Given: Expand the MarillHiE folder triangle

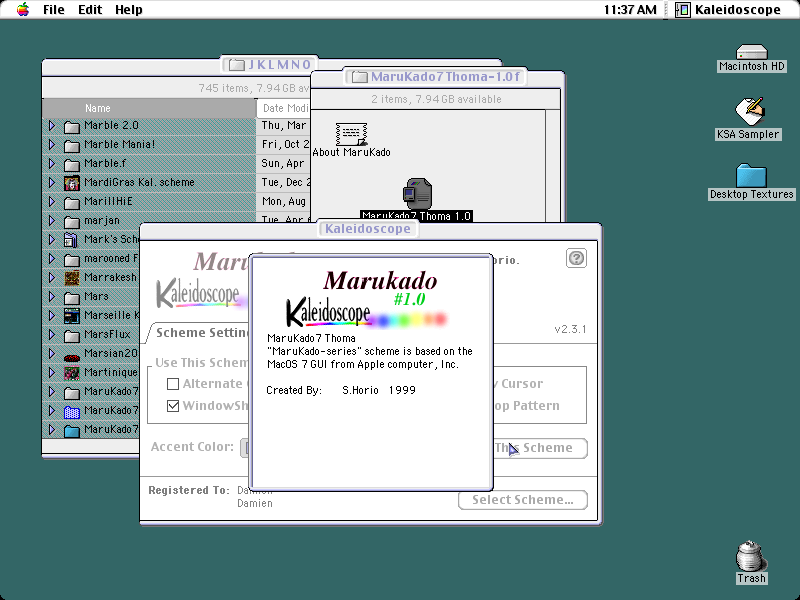Looking at the screenshot, I should tap(52, 202).
